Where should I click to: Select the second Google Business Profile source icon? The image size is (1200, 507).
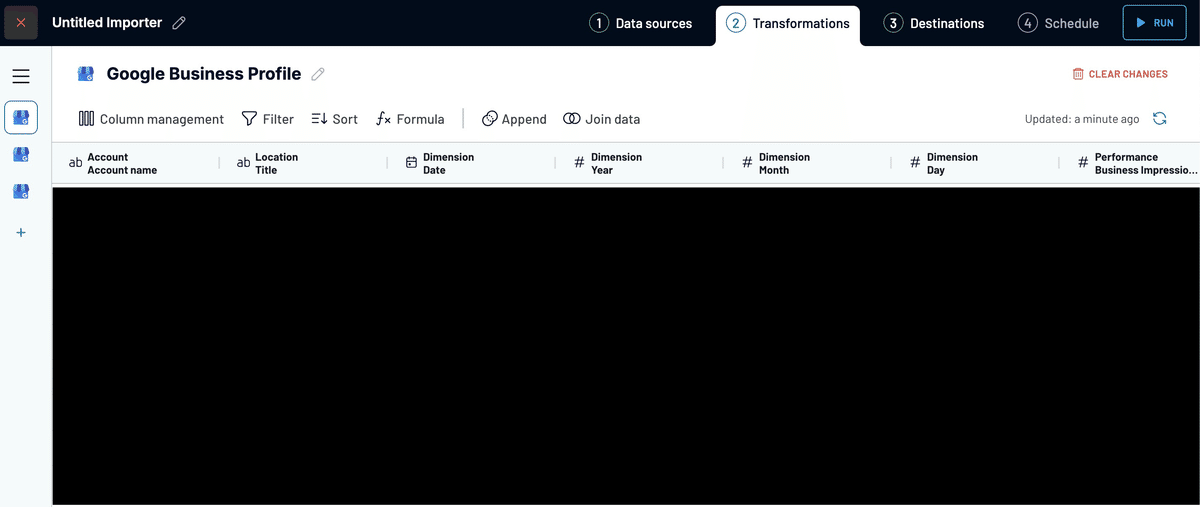pyautogui.click(x=21, y=154)
